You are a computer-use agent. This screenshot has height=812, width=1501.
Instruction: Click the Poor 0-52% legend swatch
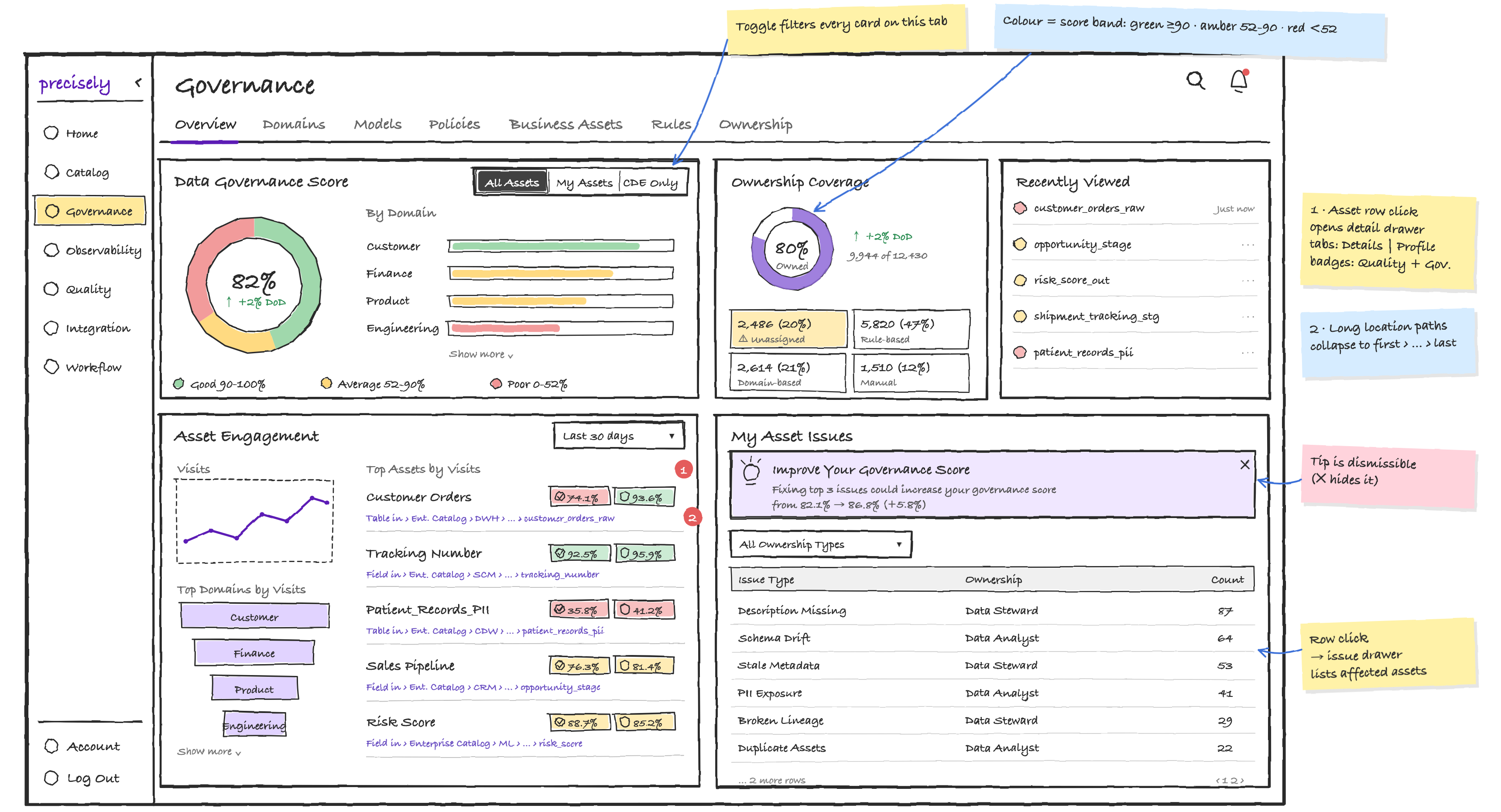[496, 383]
